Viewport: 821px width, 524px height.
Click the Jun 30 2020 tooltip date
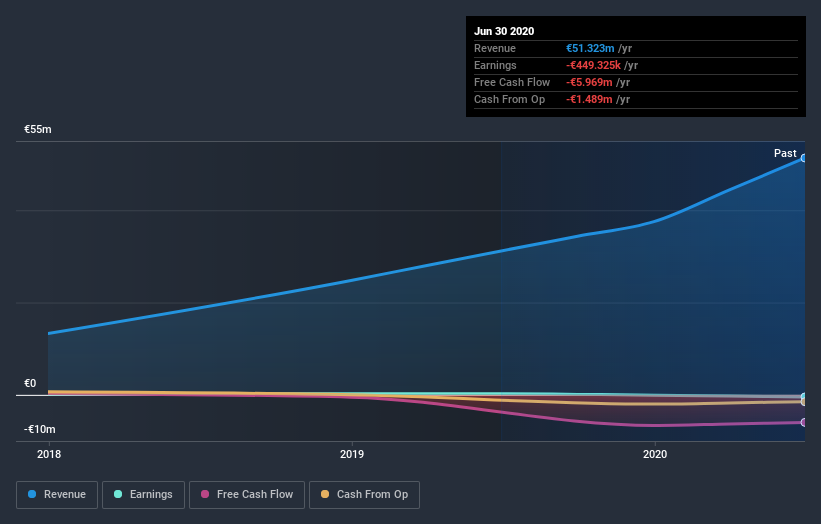pos(504,31)
